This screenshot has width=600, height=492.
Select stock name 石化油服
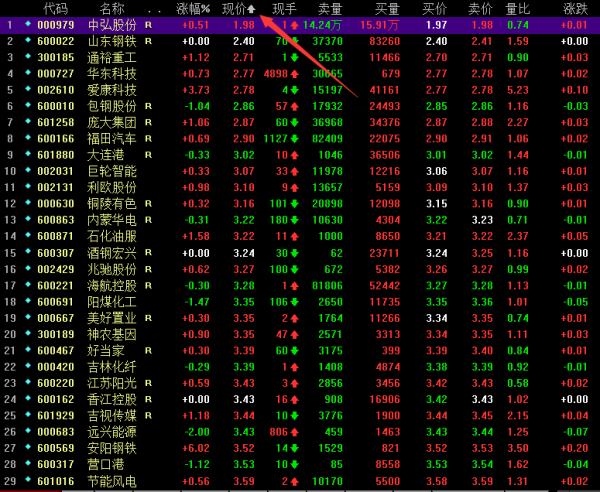pos(112,236)
